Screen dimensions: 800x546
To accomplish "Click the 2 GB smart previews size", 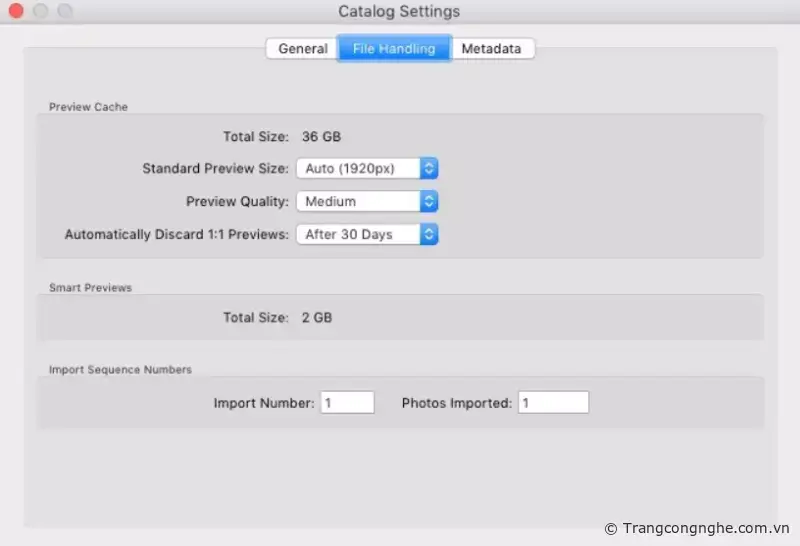I will 317,317.
